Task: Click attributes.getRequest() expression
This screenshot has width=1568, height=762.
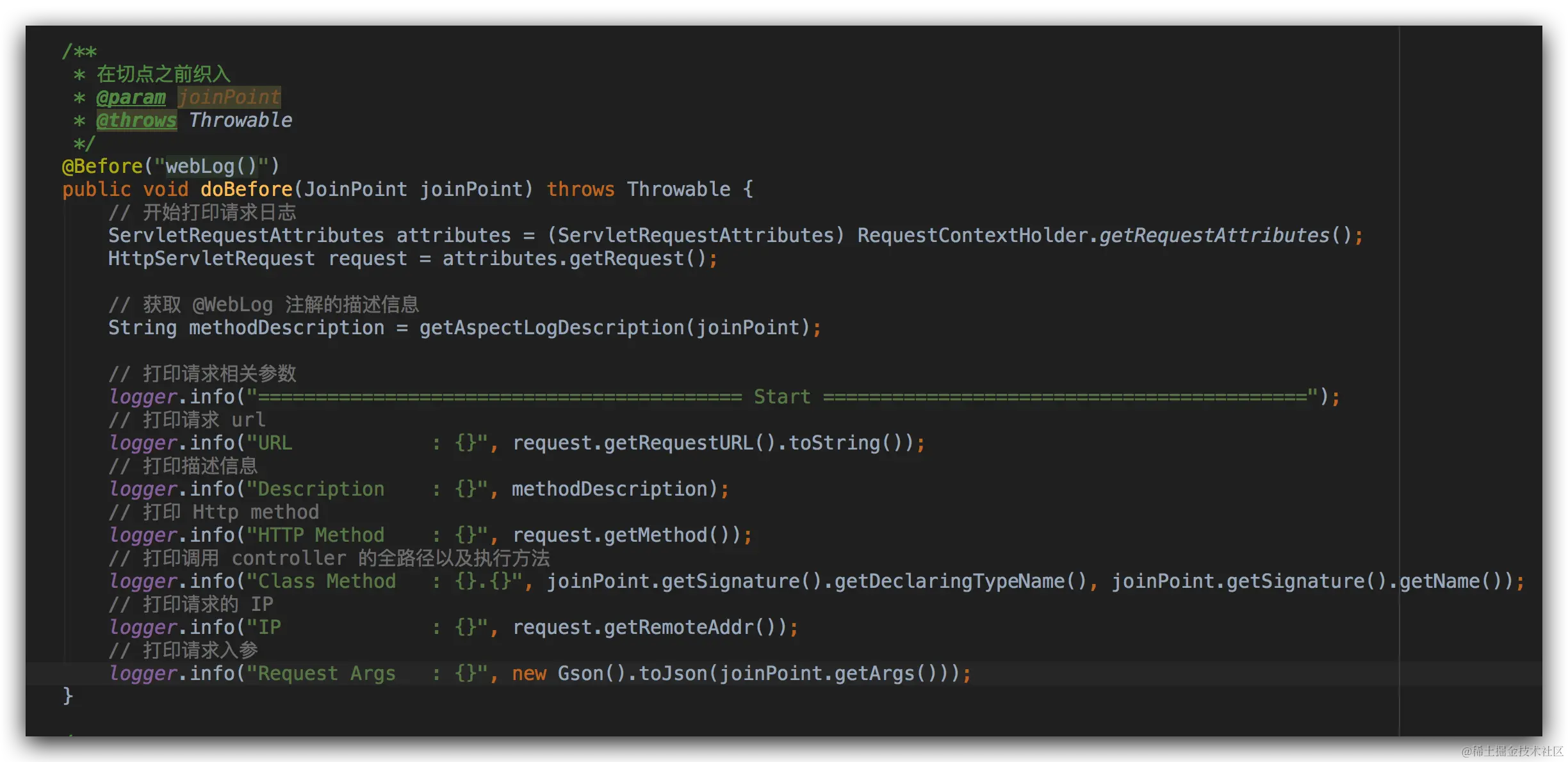Action: 574,259
